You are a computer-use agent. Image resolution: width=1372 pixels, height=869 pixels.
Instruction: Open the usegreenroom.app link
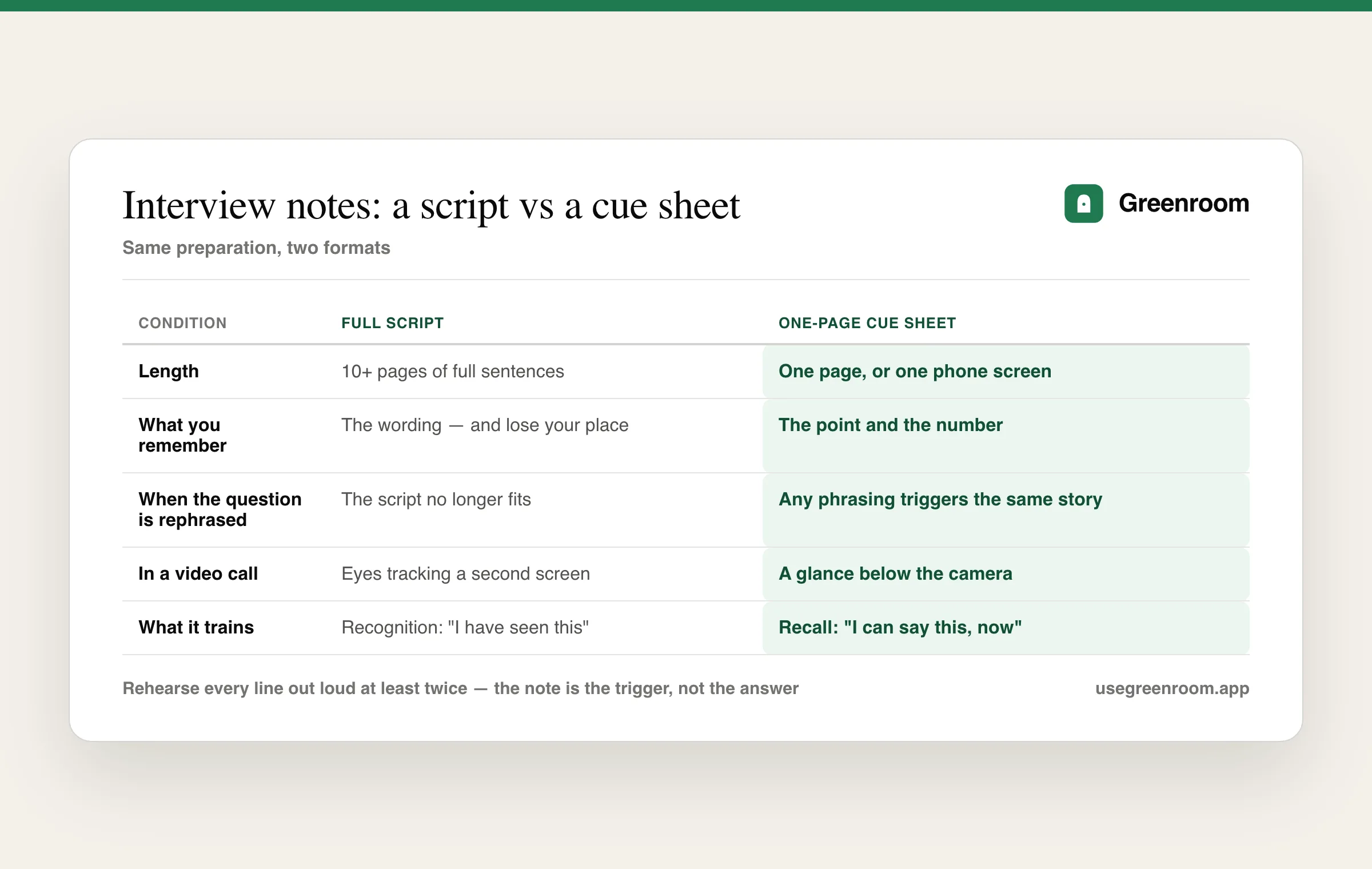point(1172,688)
